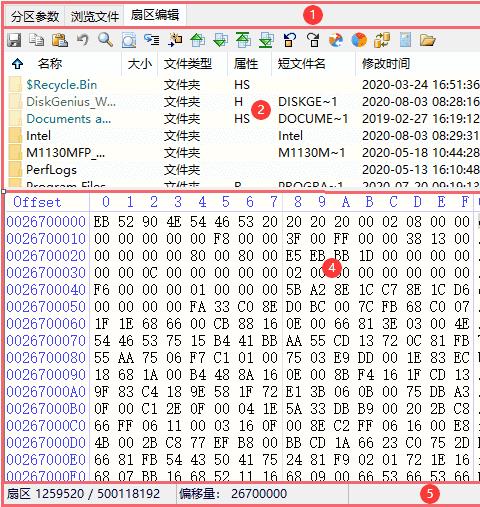Click the blue up arrow beside 名称
Image resolution: width=480 pixels, height=507 pixels.
[x=17, y=63]
